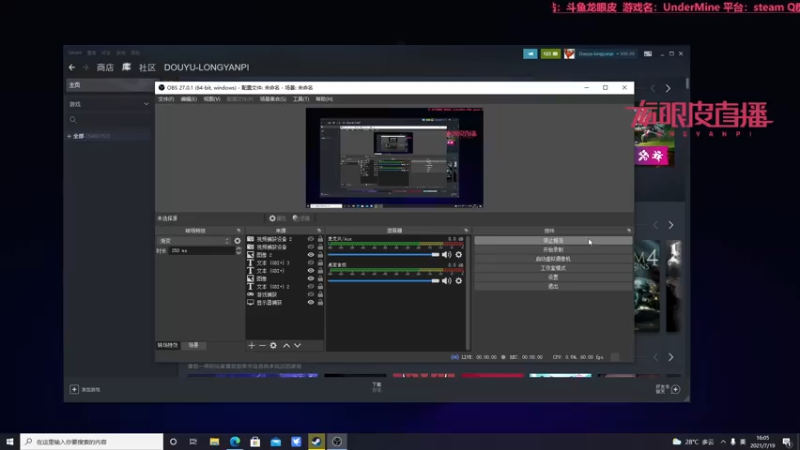
Task: Go back with the Steam back arrow
Action: click(72, 67)
